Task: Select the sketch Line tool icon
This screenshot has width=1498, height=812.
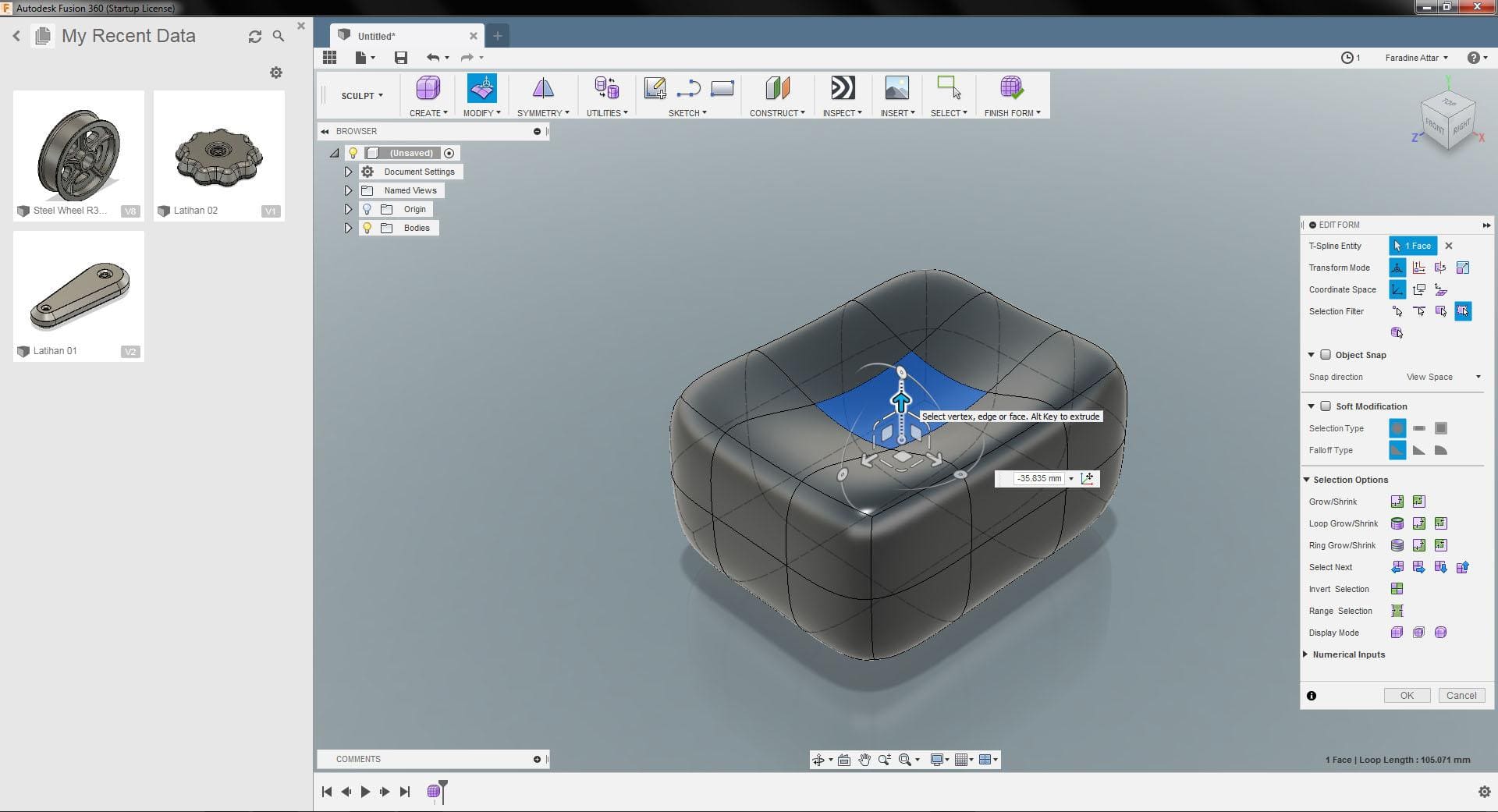Action: tap(688, 89)
